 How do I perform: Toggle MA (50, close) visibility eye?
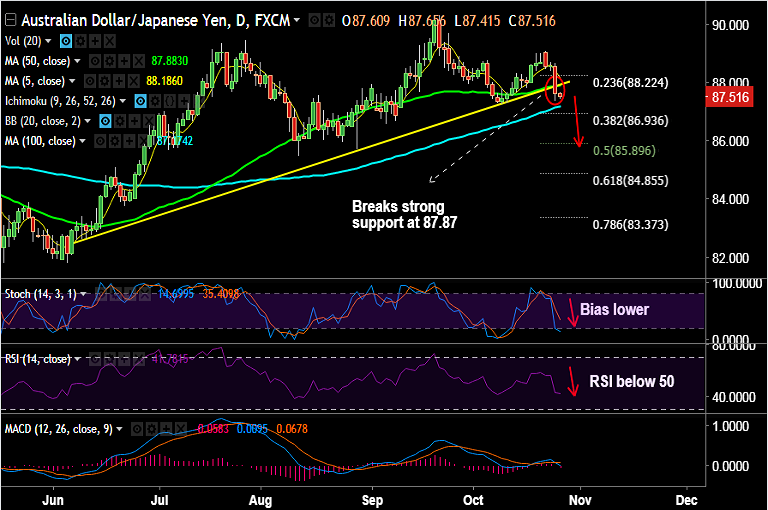tap(95, 61)
